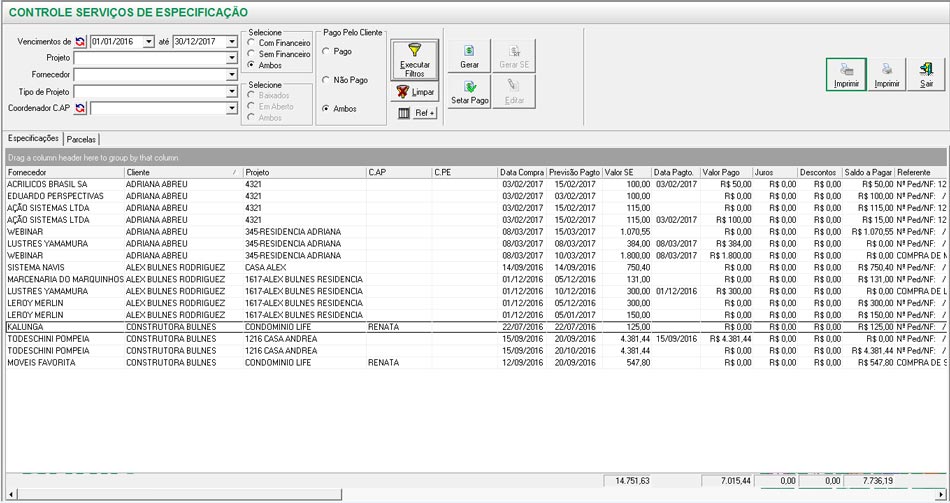
Task: Open the end date 30/12/2017 dropdown
Action: pos(231,42)
